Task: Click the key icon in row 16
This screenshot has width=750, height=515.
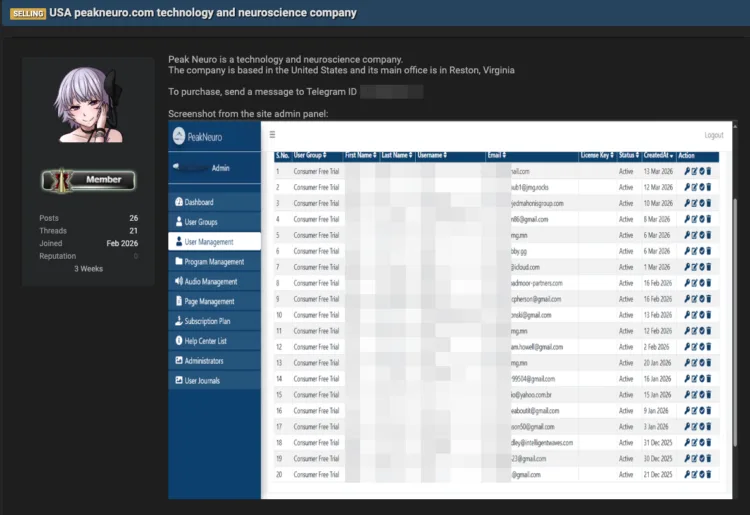Action: (687, 410)
